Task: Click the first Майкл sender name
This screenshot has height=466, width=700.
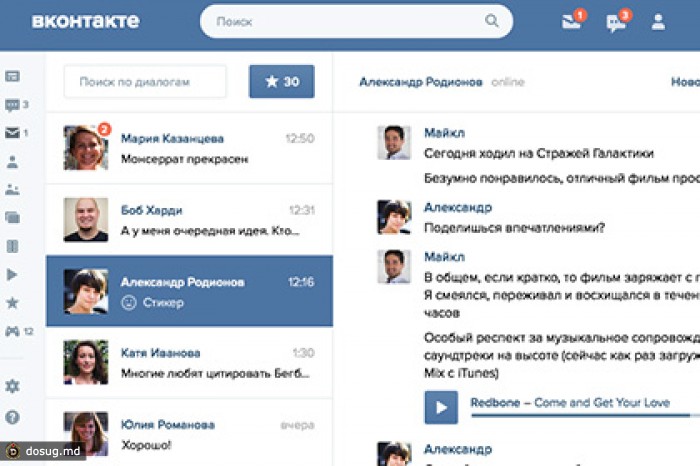Action: [x=444, y=133]
